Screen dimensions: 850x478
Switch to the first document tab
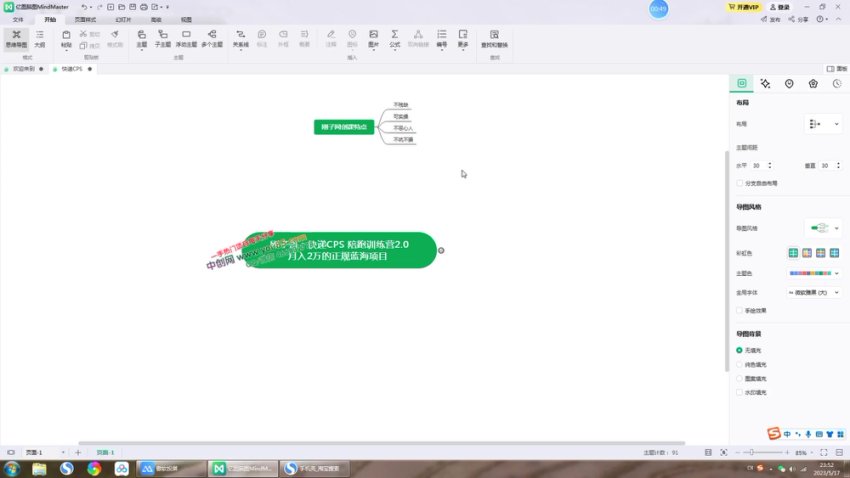[24, 69]
